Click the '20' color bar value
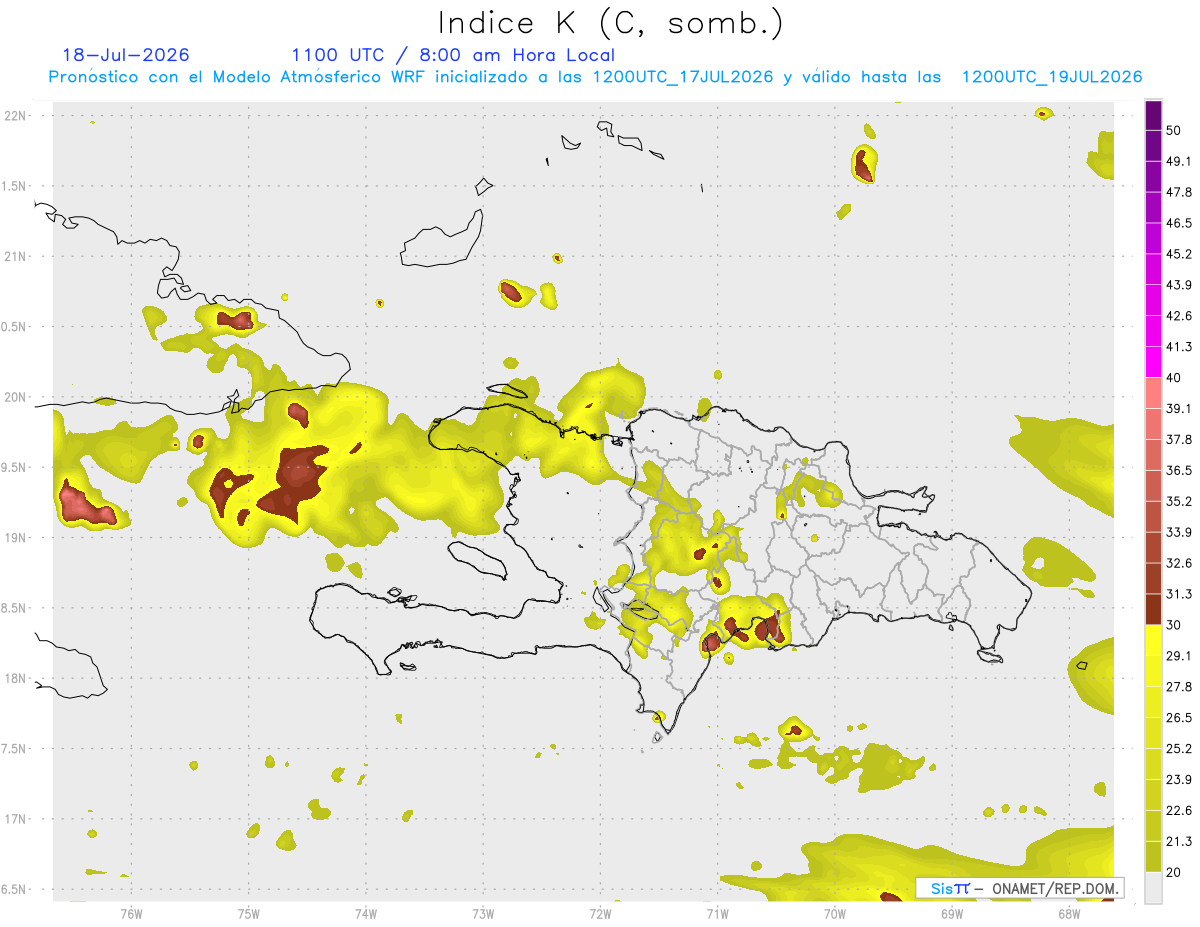 point(1175,872)
